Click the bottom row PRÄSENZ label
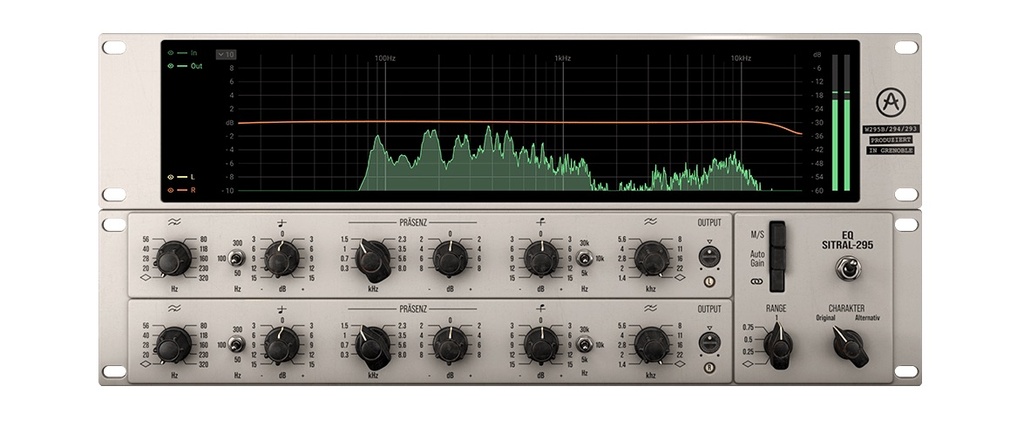Image resolution: width=1024 pixels, height=427 pixels. [413, 309]
